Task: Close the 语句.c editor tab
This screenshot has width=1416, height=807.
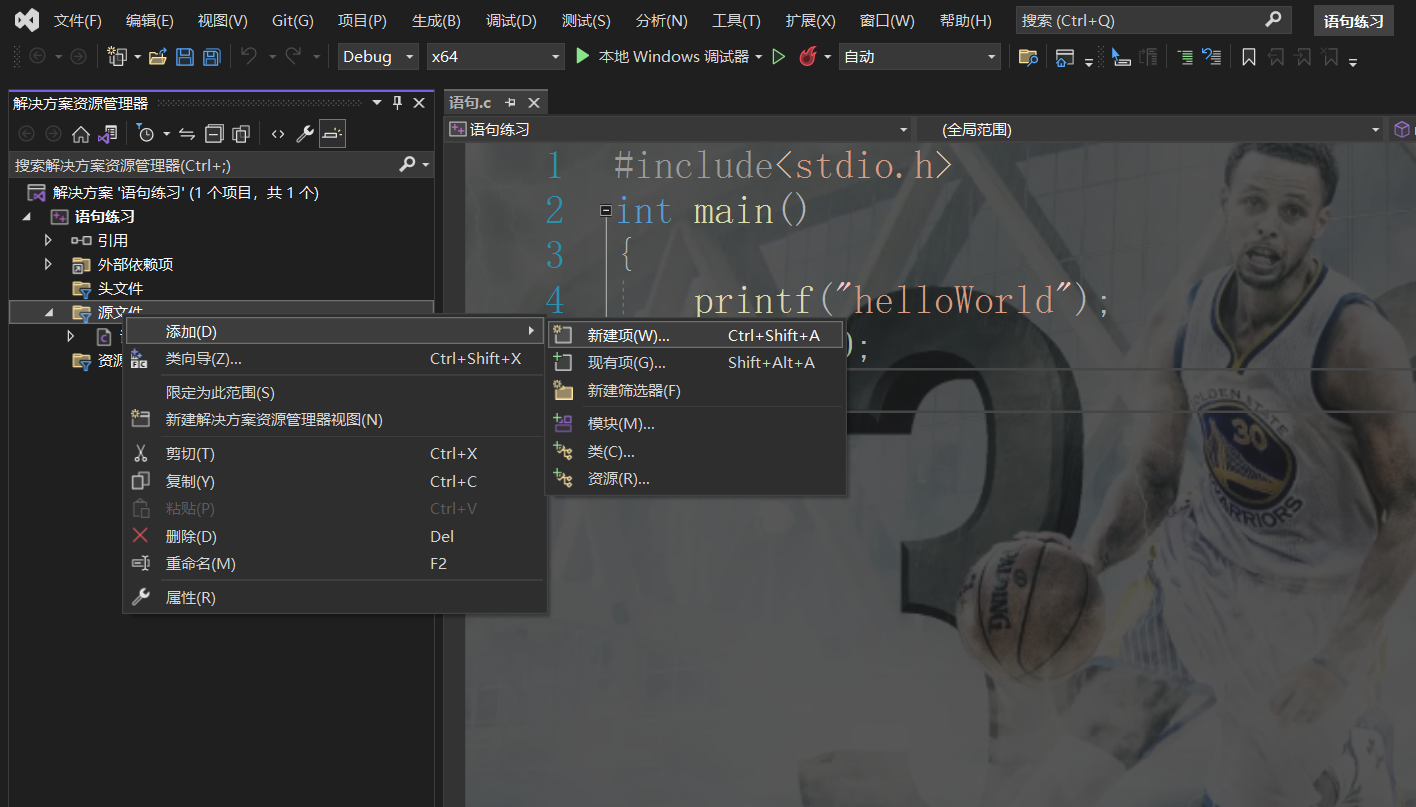Action: coord(534,103)
